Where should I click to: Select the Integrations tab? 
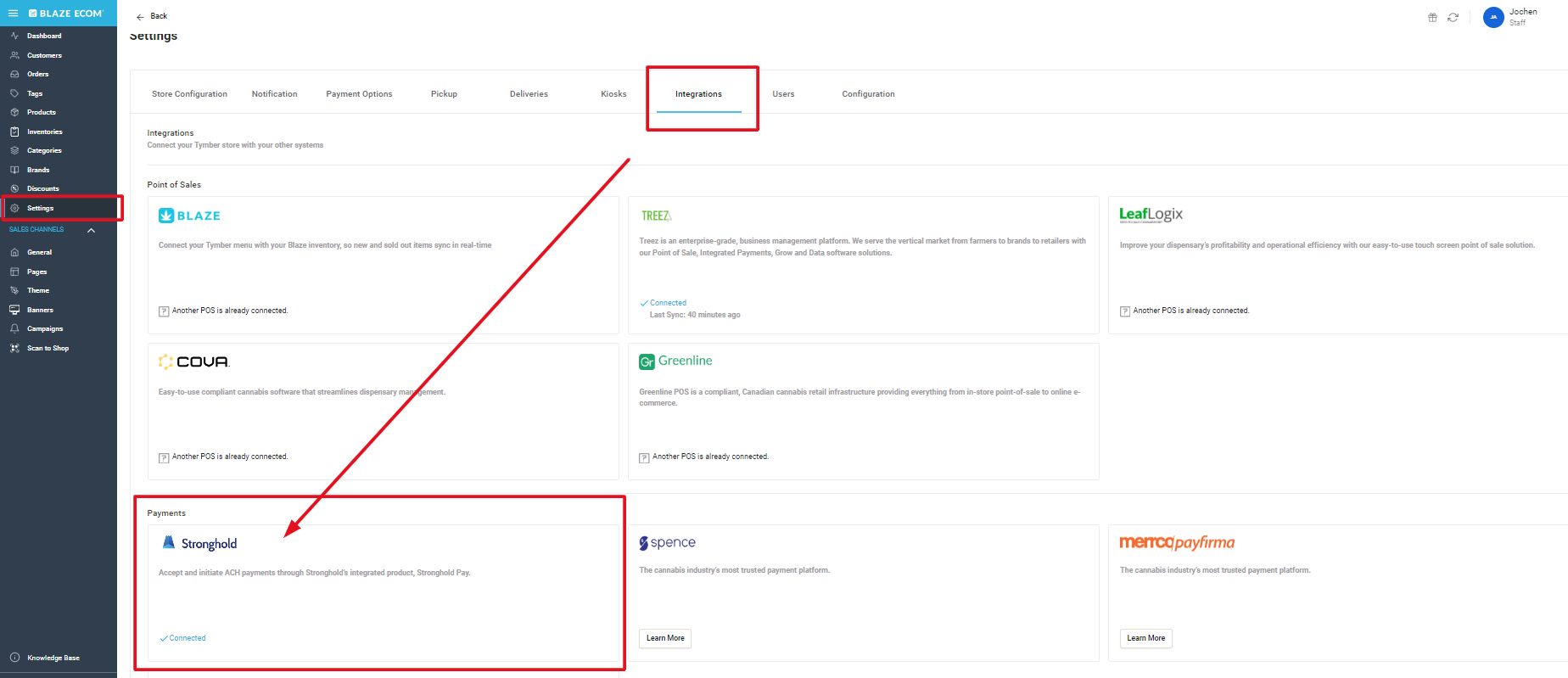point(698,94)
